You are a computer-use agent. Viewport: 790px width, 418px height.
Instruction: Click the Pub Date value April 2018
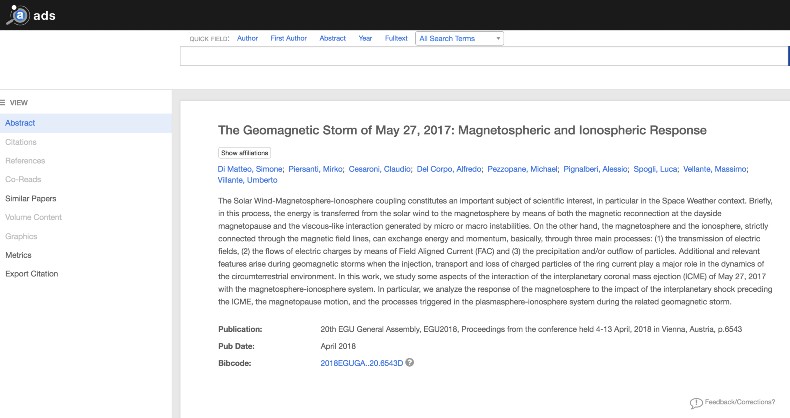click(338, 346)
